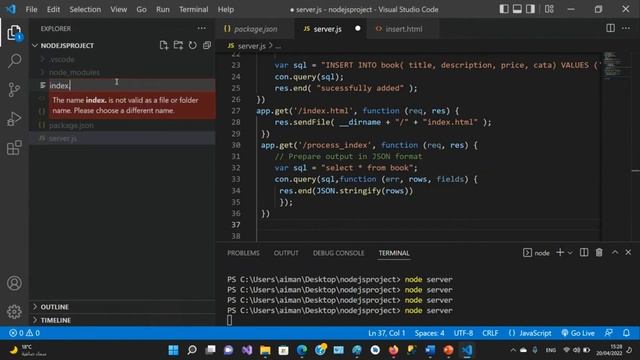Open editor more actions ellipsis
Screen dimensions: 640x360
point(626,28)
